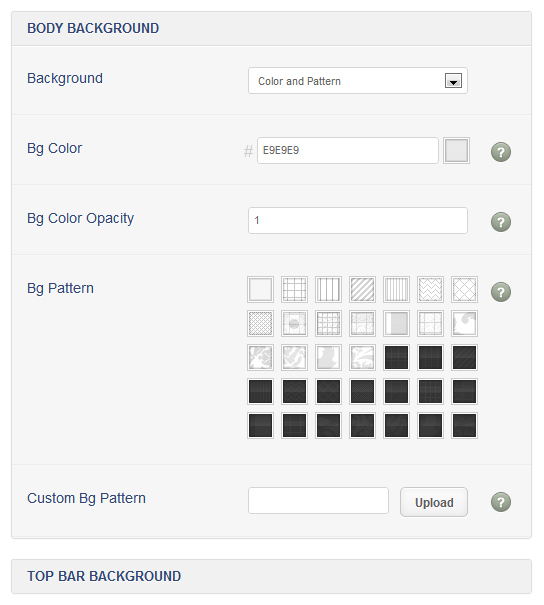Screen dimensions: 544x605
Task: Click the Bg Color Opacity input field
Action: pos(358,220)
